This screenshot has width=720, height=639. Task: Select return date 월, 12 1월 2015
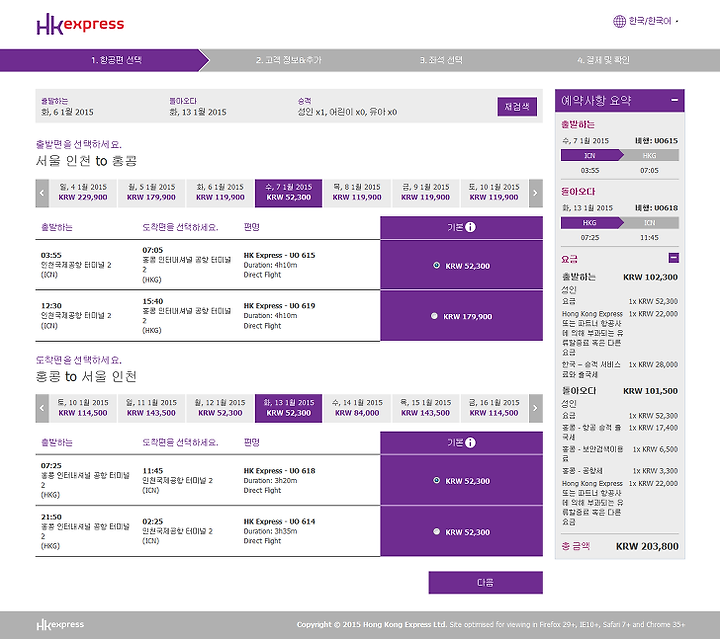click(x=220, y=408)
